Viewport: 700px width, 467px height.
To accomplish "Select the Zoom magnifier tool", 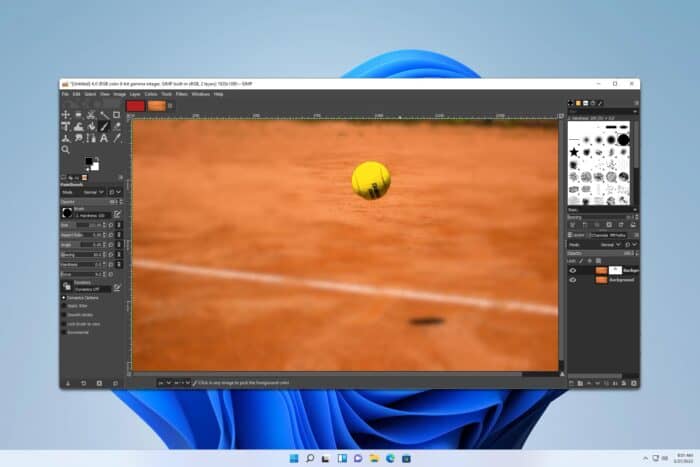I will (x=66, y=150).
